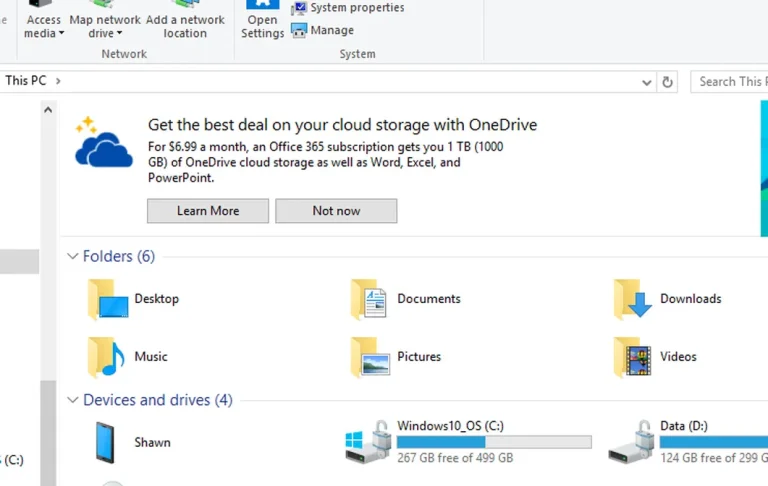Click the Music folder label
This screenshot has width=768, height=486.
151,357
